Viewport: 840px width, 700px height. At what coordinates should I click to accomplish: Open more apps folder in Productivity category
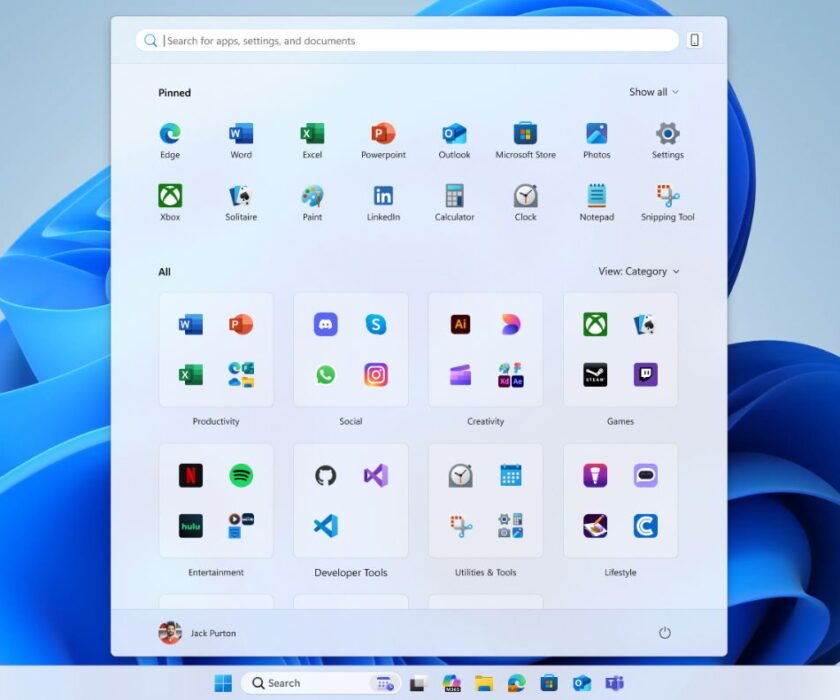pos(241,374)
